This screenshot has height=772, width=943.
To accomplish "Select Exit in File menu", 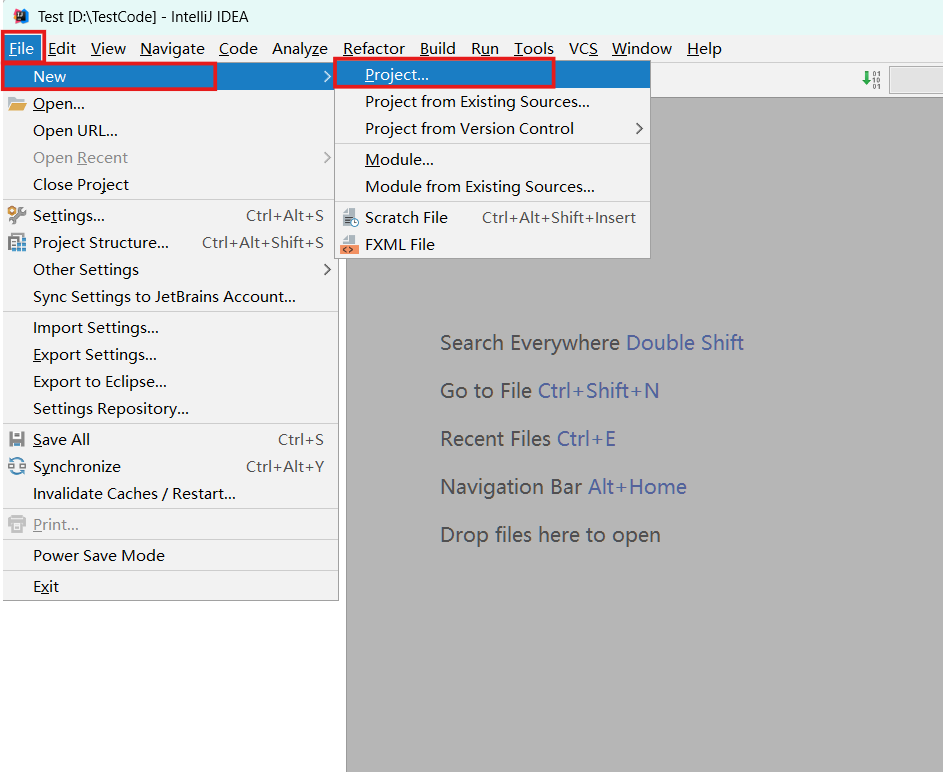I will (x=170, y=586).
